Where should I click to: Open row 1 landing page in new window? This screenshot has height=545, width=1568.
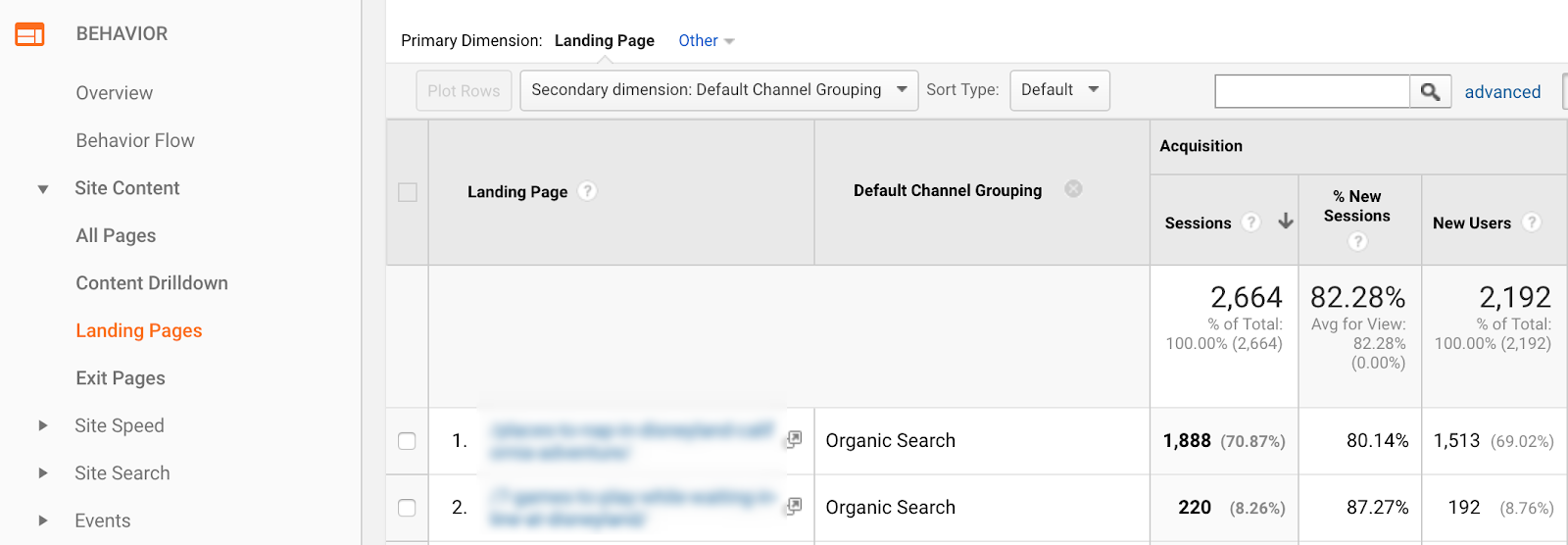coord(794,439)
